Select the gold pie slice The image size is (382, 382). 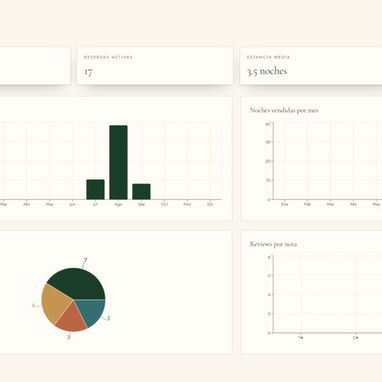[x=55, y=303]
